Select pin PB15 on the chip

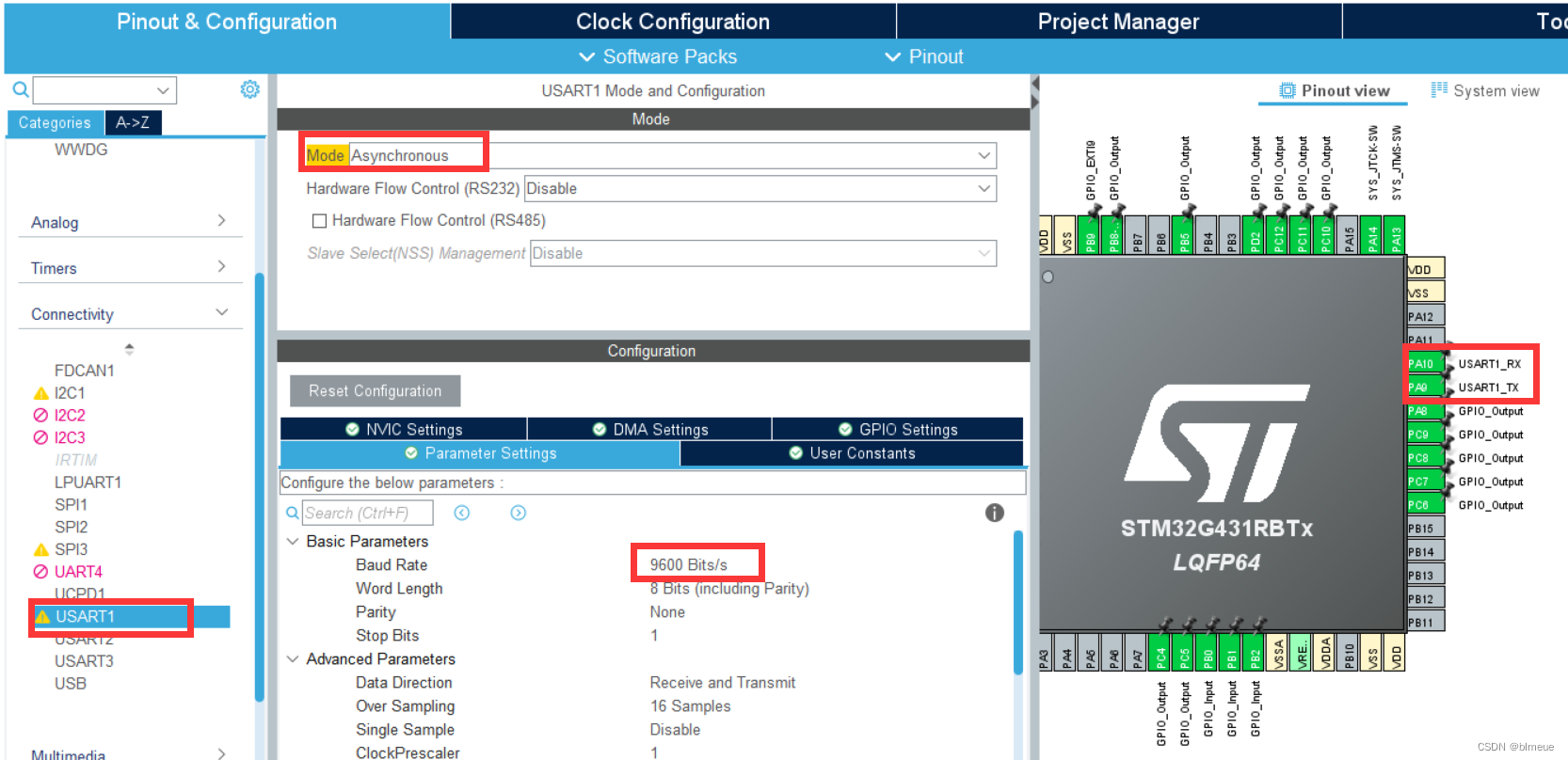1425,528
